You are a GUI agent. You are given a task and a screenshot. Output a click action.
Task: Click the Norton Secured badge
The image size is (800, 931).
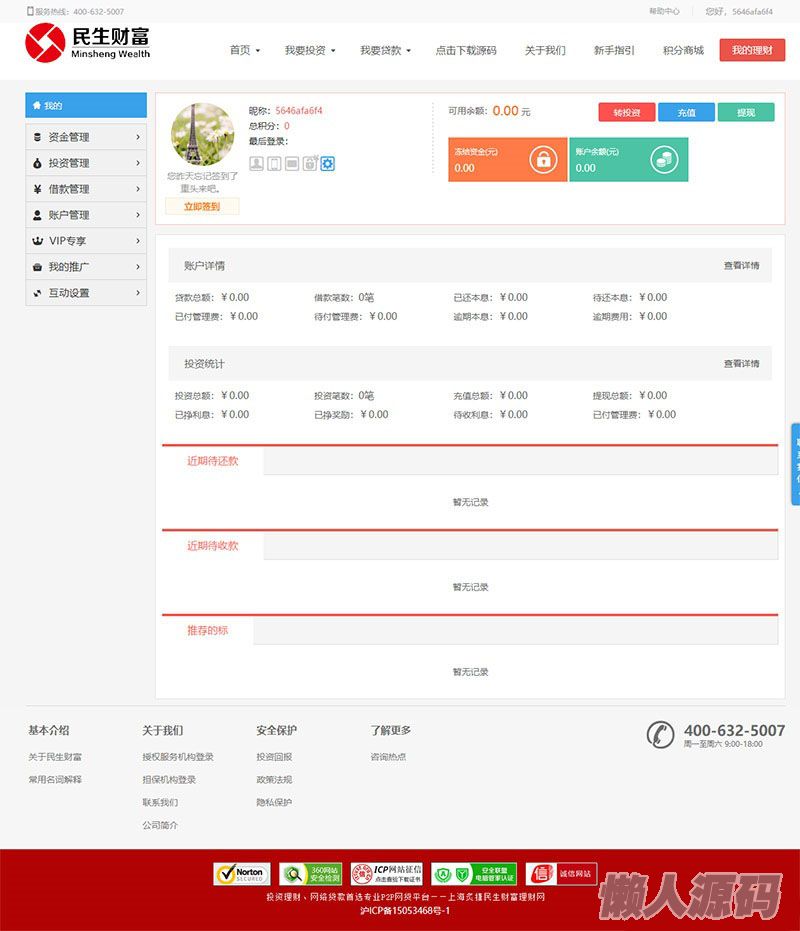tap(242, 874)
